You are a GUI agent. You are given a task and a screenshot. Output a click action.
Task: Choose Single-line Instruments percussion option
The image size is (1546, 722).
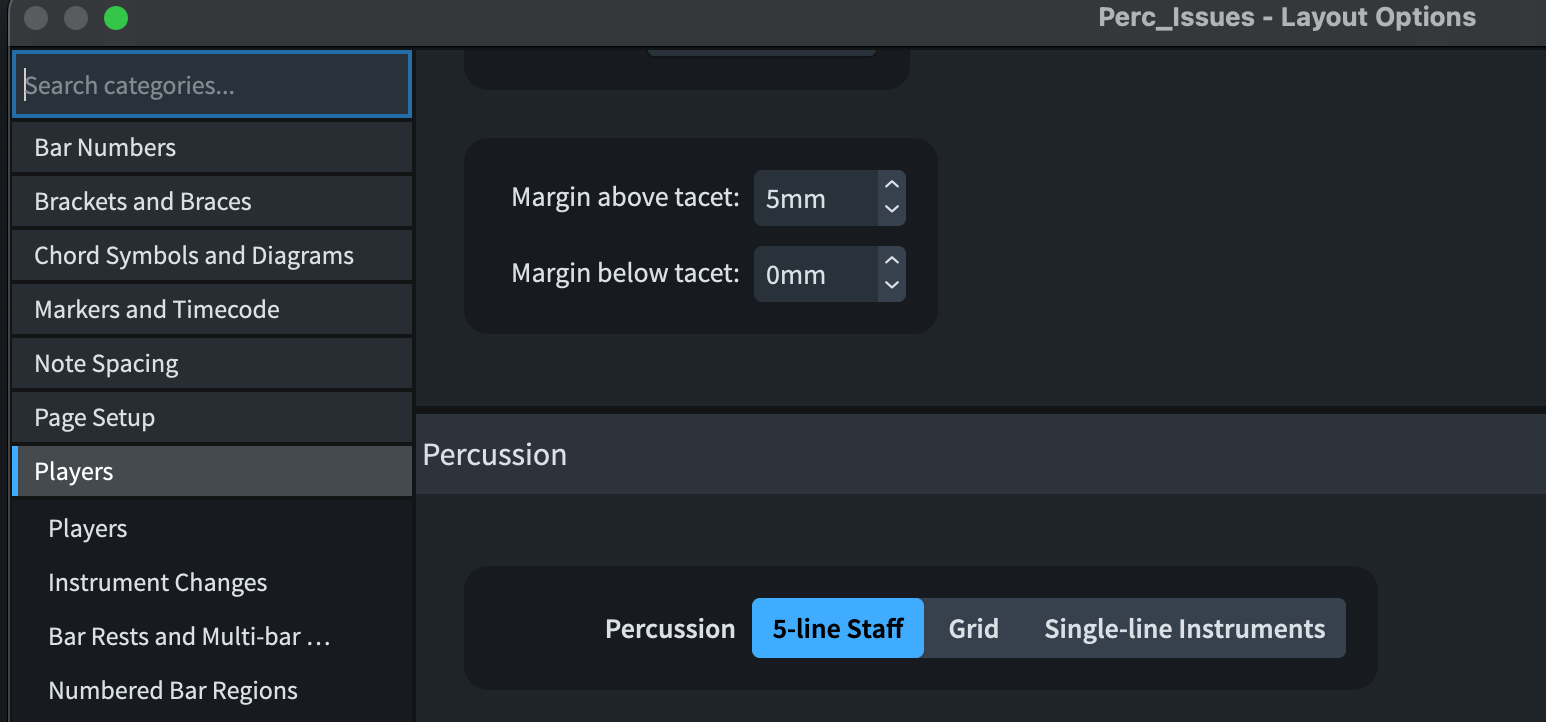(1184, 628)
